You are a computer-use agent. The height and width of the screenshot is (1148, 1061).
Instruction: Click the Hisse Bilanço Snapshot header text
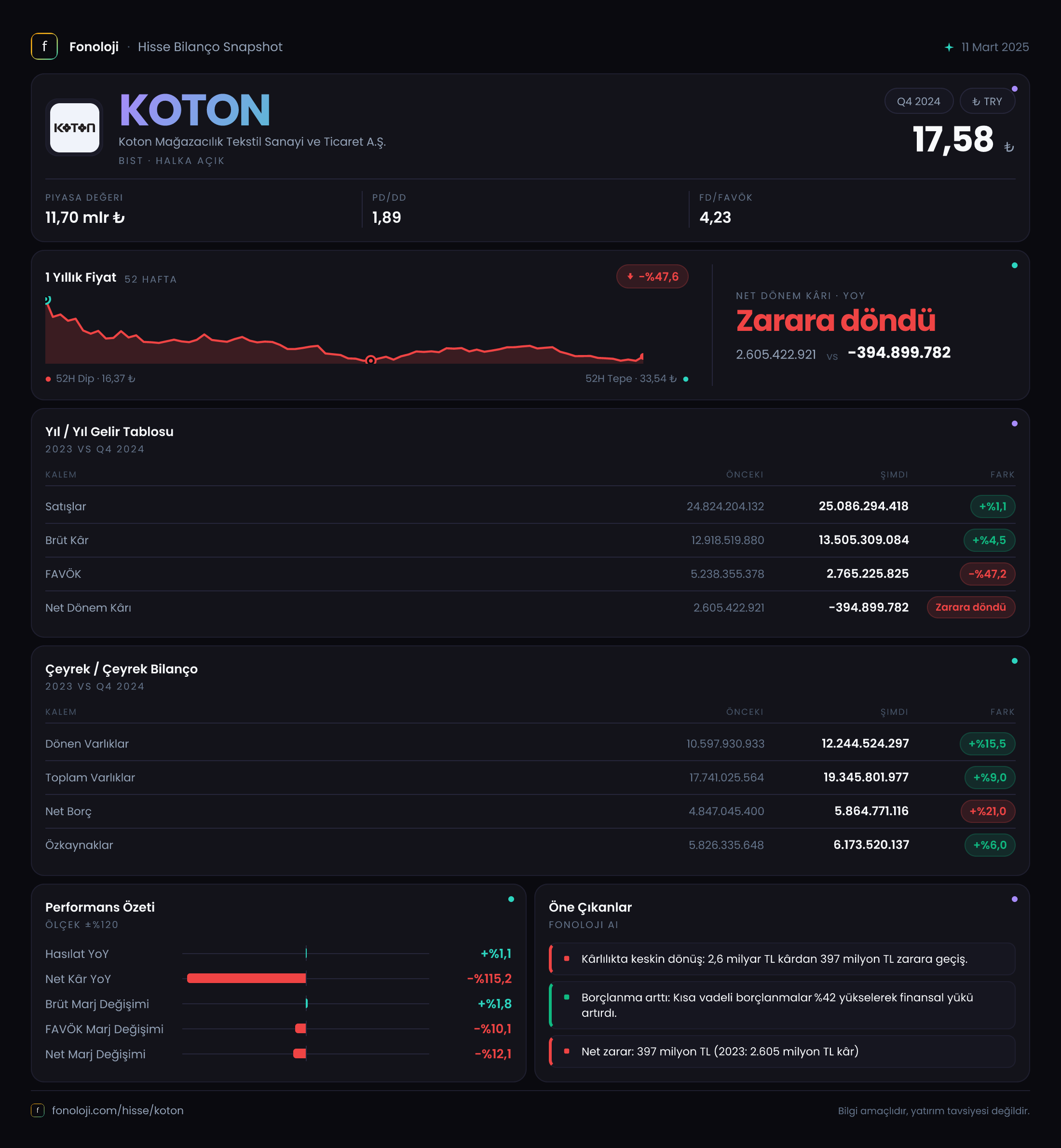[x=210, y=47]
